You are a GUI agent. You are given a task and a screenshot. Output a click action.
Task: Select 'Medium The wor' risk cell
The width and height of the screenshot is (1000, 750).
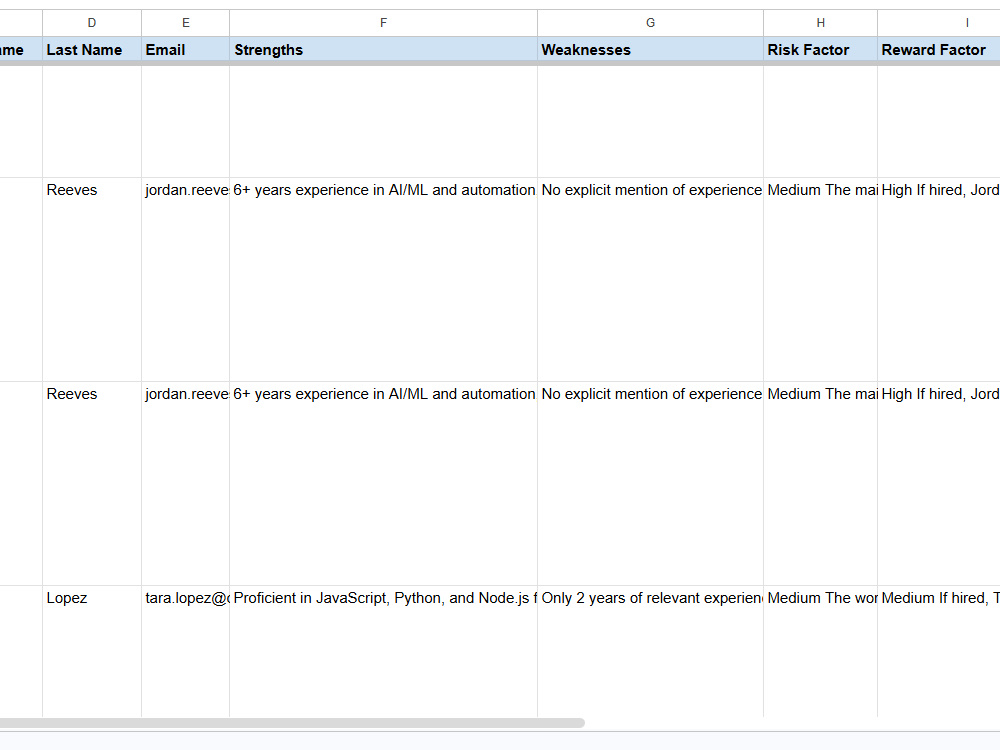tap(820, 651)
